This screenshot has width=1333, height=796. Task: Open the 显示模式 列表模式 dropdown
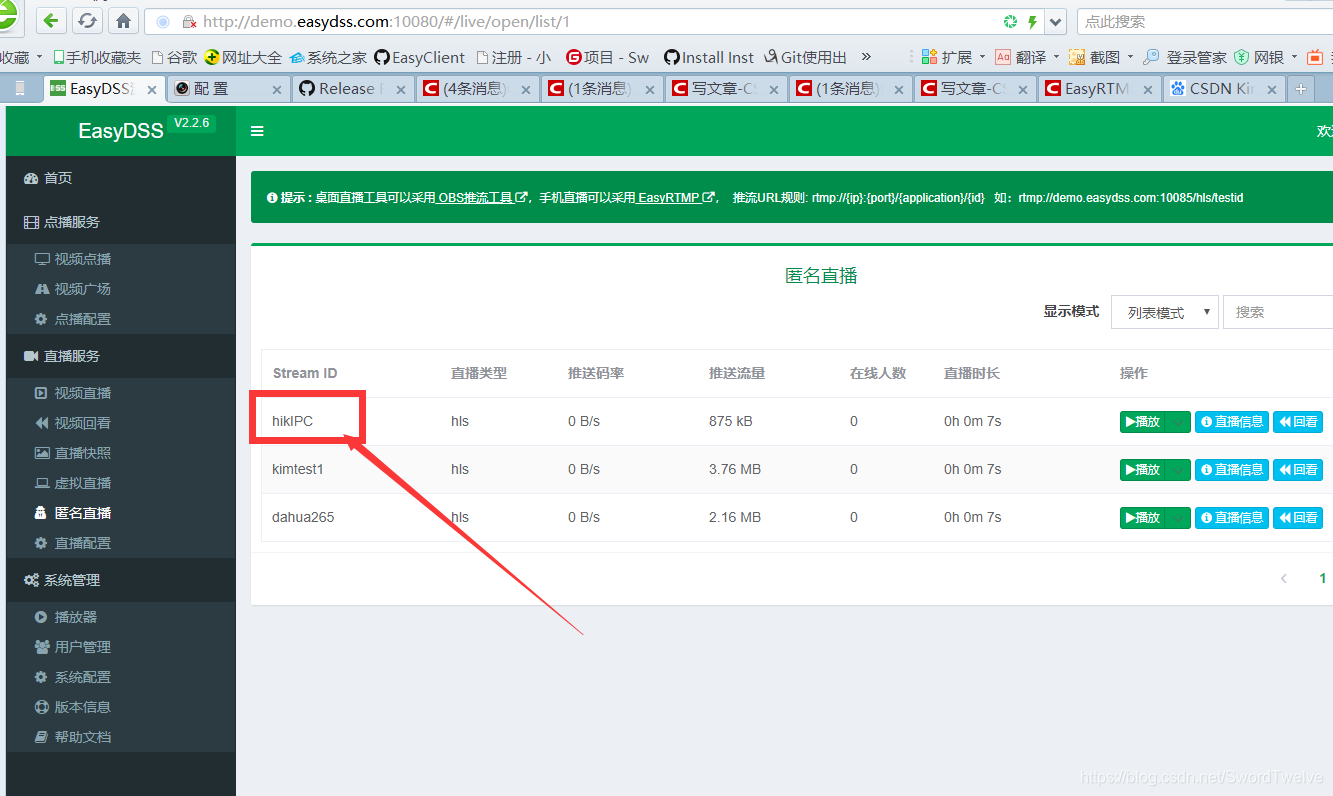(x=1165, y=312)
